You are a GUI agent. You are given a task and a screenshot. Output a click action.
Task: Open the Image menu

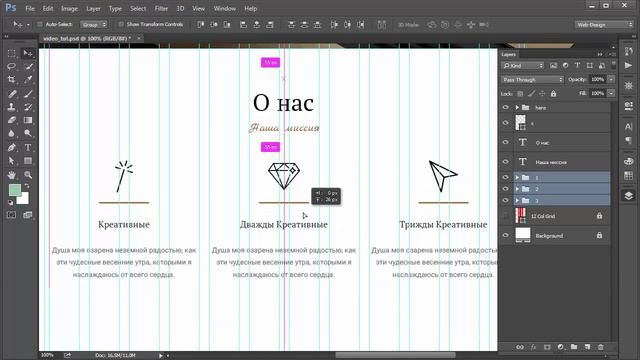[x=69, y=8]
